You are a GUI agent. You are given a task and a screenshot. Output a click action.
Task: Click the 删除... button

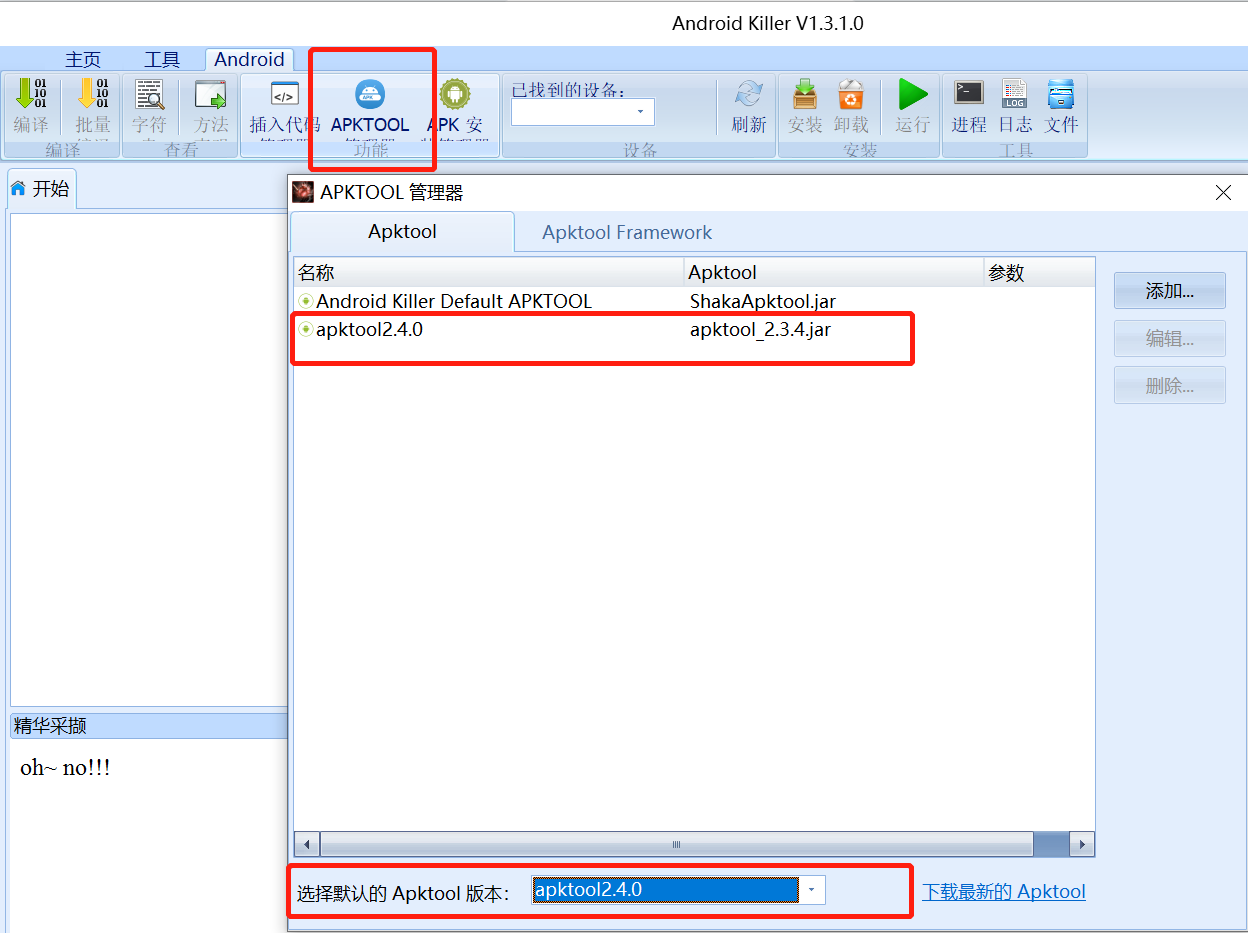tap(1170, 386)
